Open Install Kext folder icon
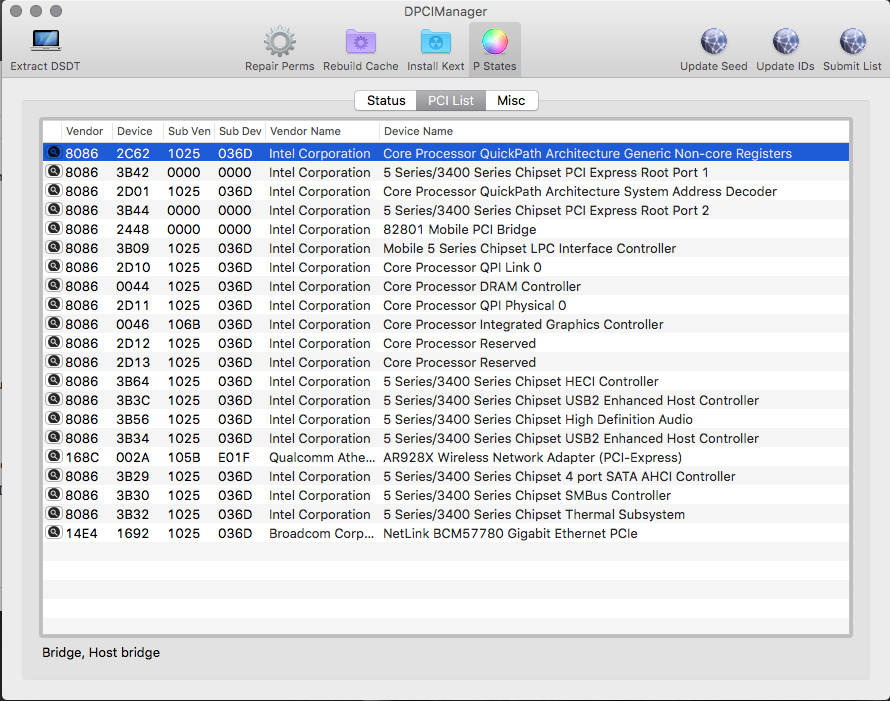Image resolution: width=890 pixels, height=701 pixels. coord(435,41)
